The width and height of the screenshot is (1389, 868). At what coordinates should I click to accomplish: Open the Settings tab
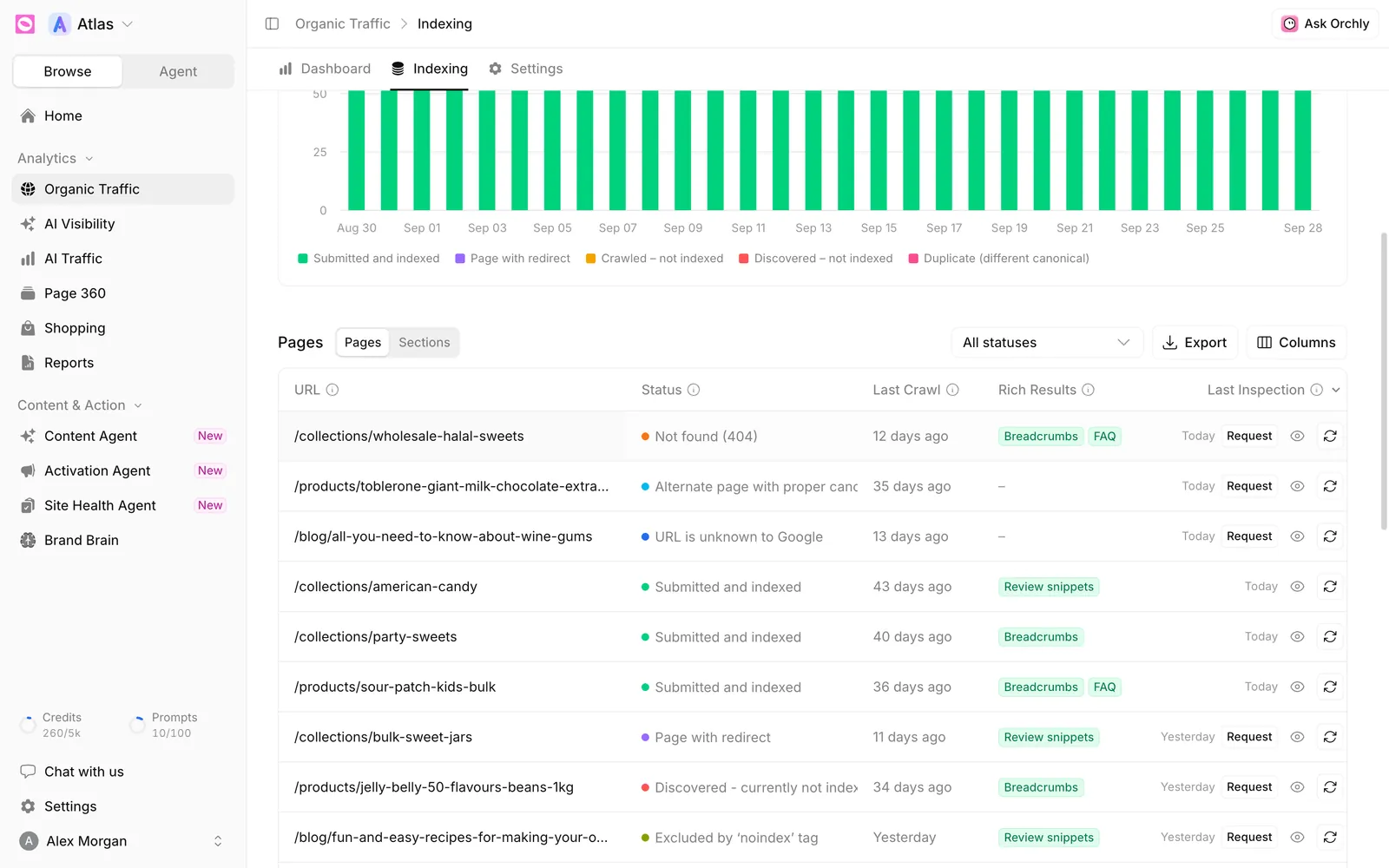coord(526,69)
